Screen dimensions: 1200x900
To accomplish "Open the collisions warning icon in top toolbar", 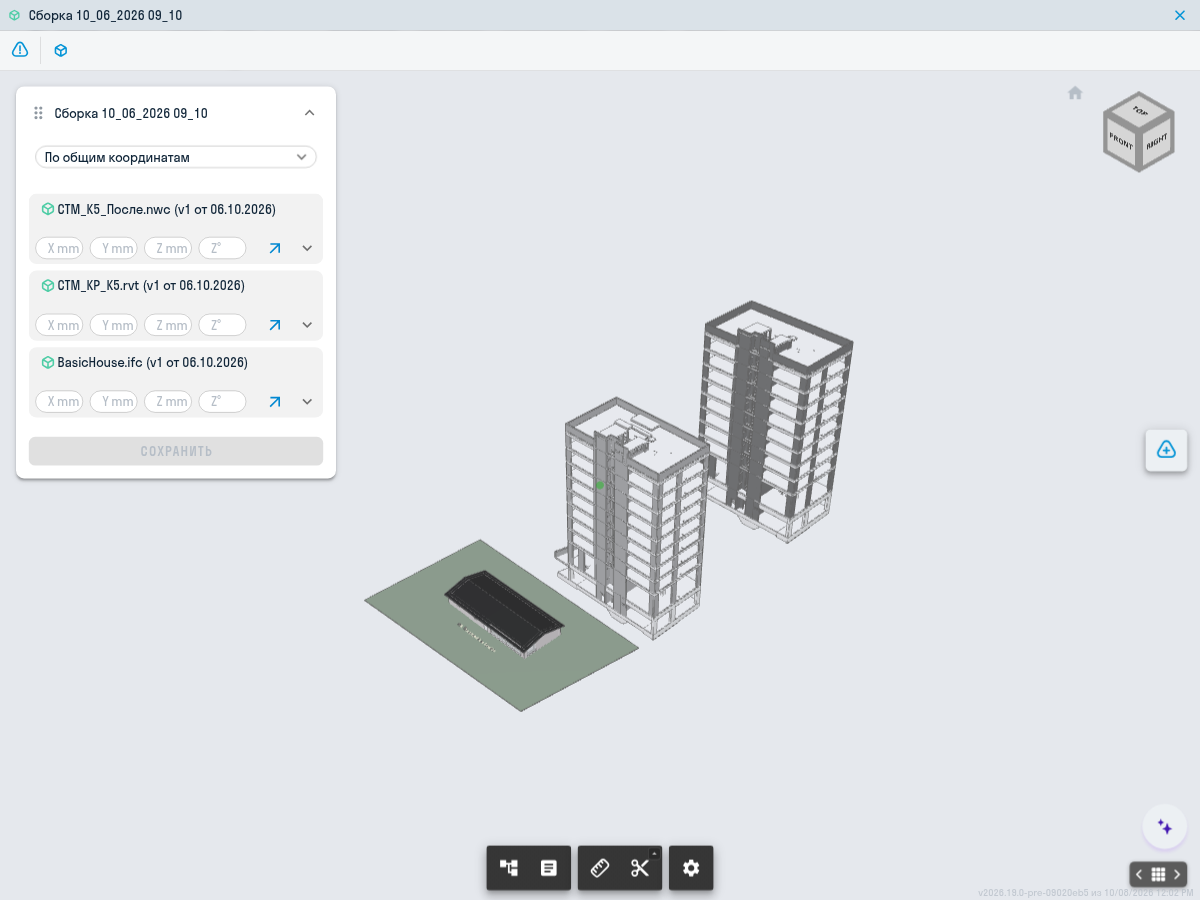I will tap(20, 50).
